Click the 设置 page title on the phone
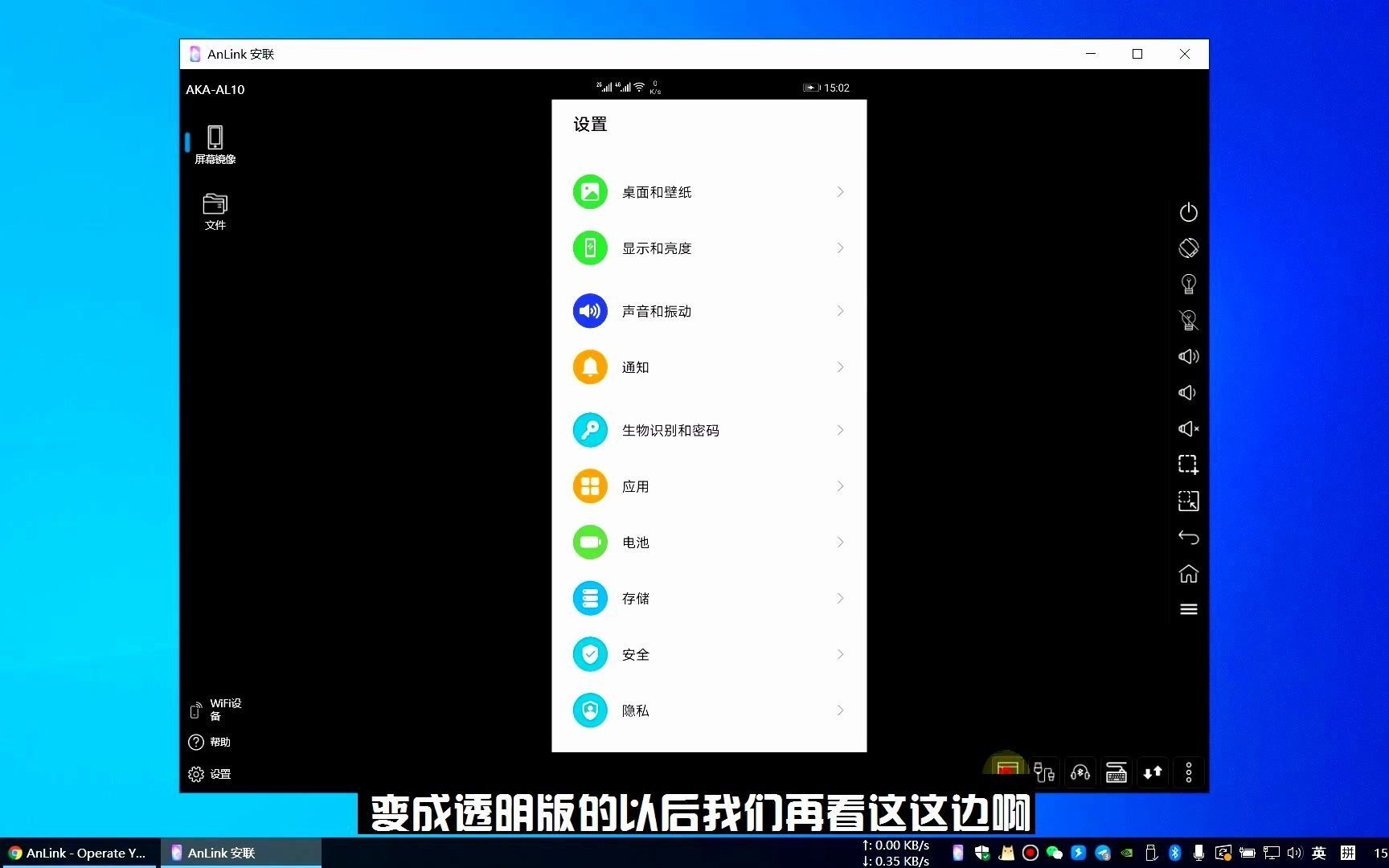Image resolution: width=1389 pixels, height=868 pixels. tap(590, 125)
